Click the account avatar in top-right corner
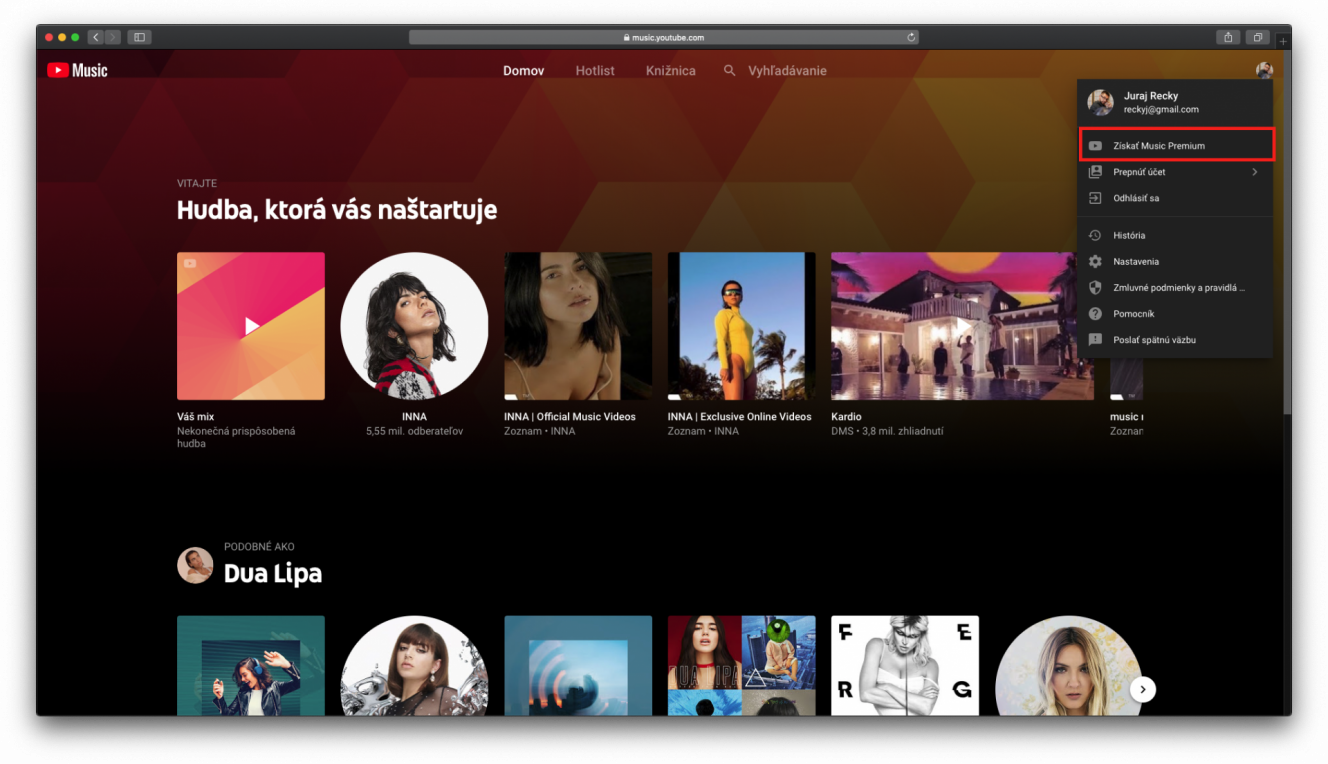Image resolution: width=1328 pixels, height=764 pixels. point(1264,70)
